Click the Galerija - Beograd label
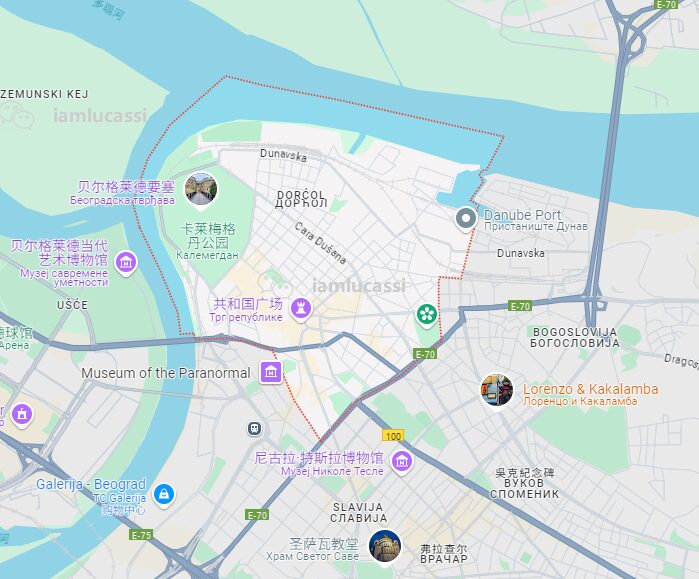 pos(91,484)
